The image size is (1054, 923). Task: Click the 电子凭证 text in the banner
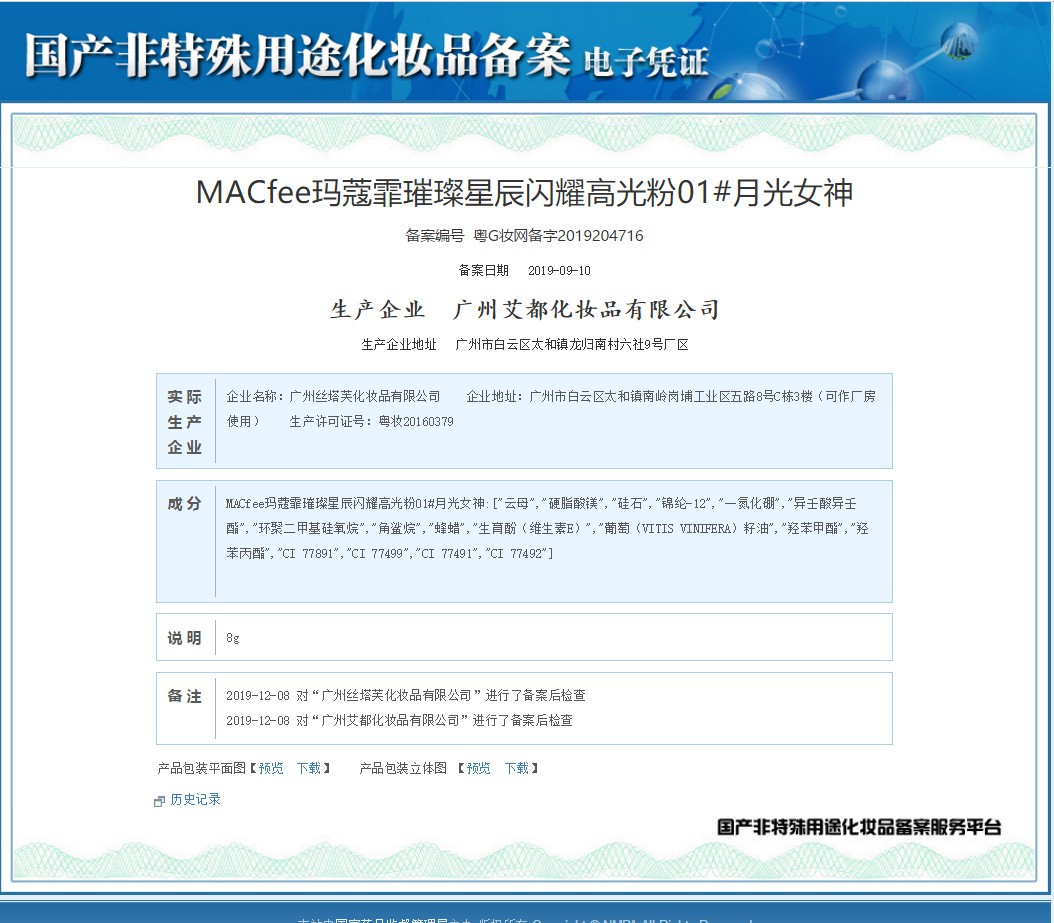point(645,62)
